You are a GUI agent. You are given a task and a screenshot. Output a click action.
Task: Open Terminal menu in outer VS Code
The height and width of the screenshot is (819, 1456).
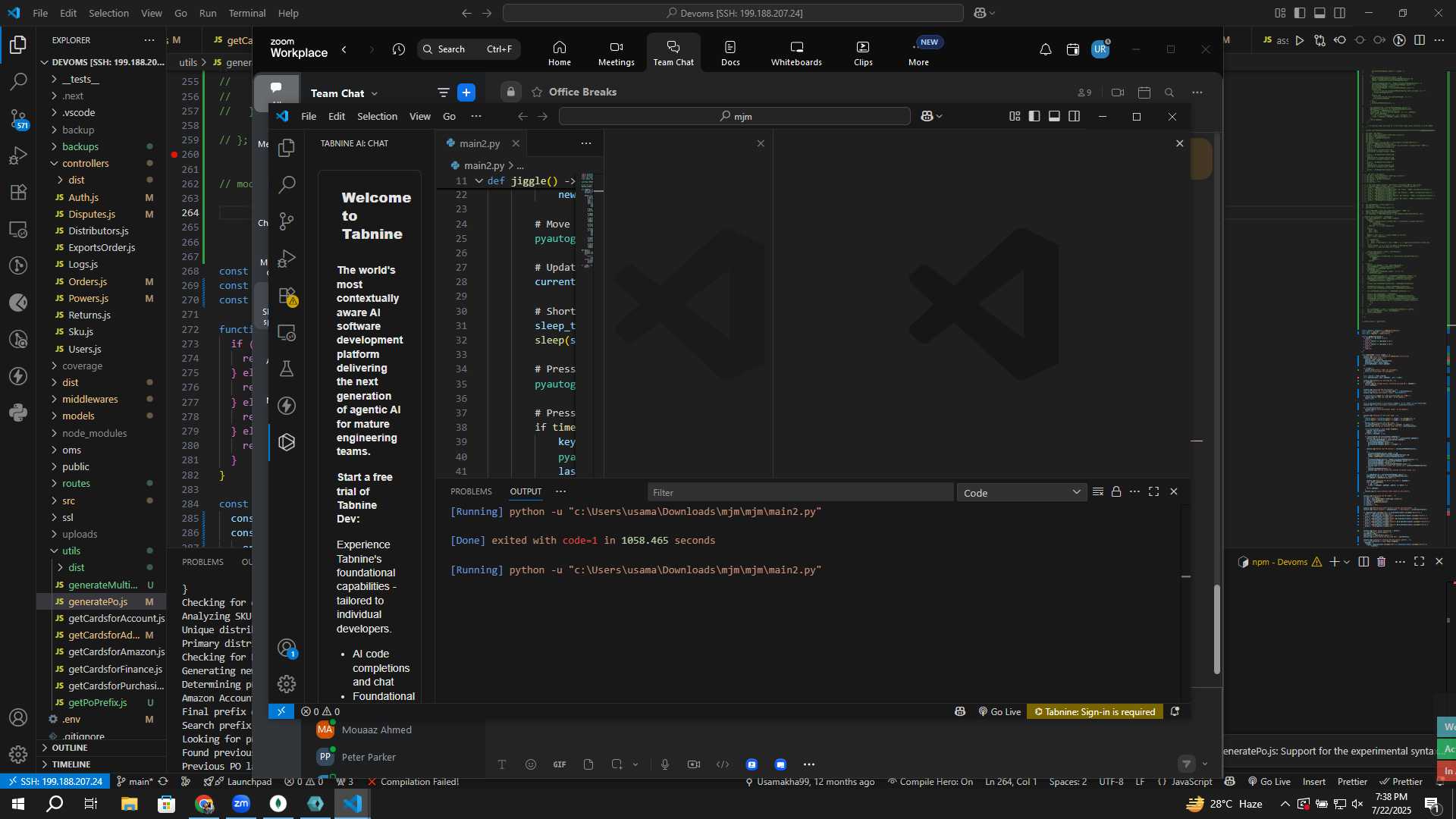[x=247, y=13]
